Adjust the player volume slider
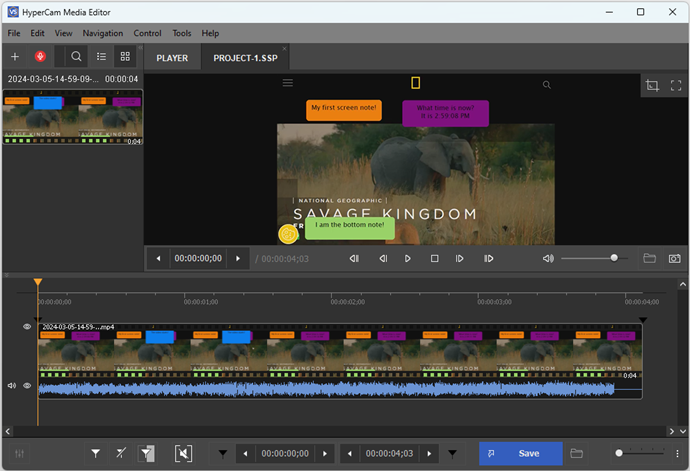The image size is (690, 471). coord(594,258)
